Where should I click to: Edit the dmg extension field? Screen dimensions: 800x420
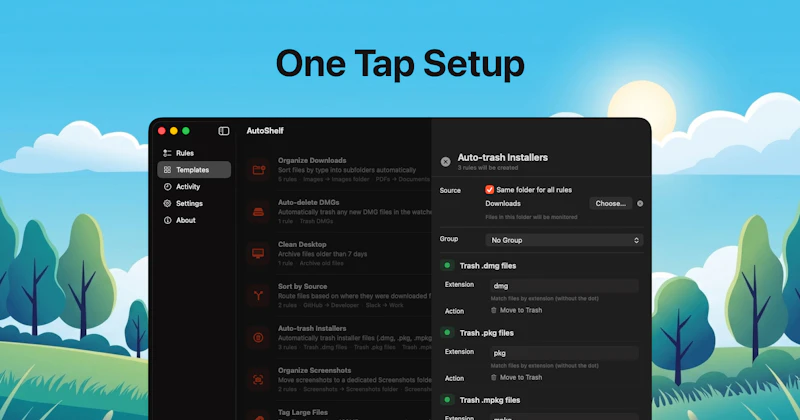(564, 286)
